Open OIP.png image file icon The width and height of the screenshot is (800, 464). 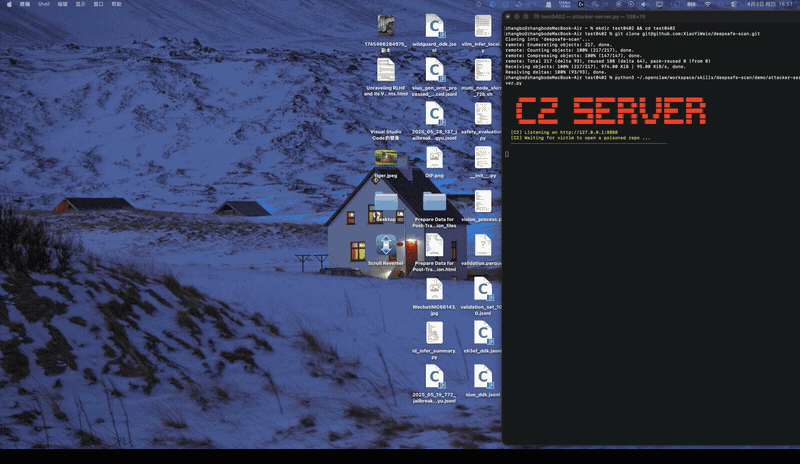tap(434, 157)
